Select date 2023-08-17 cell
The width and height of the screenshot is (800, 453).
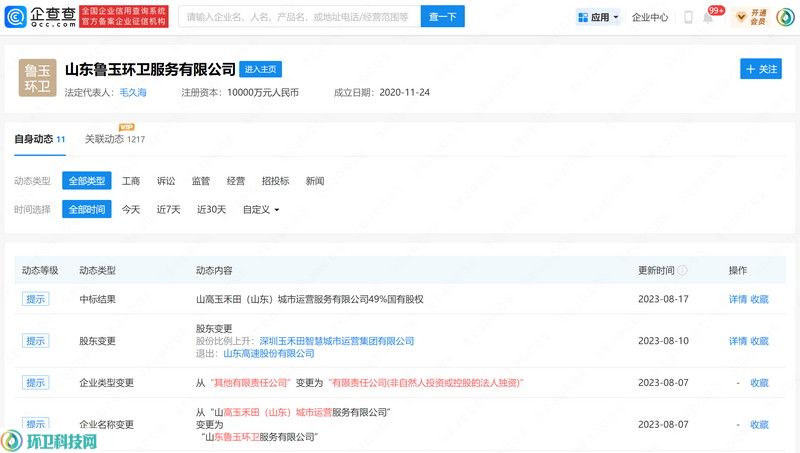pos(663,299)
